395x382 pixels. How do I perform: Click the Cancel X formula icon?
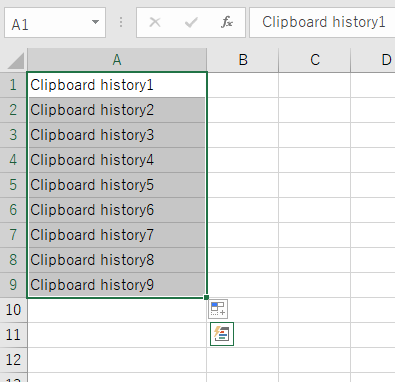[x=155, y=22]
